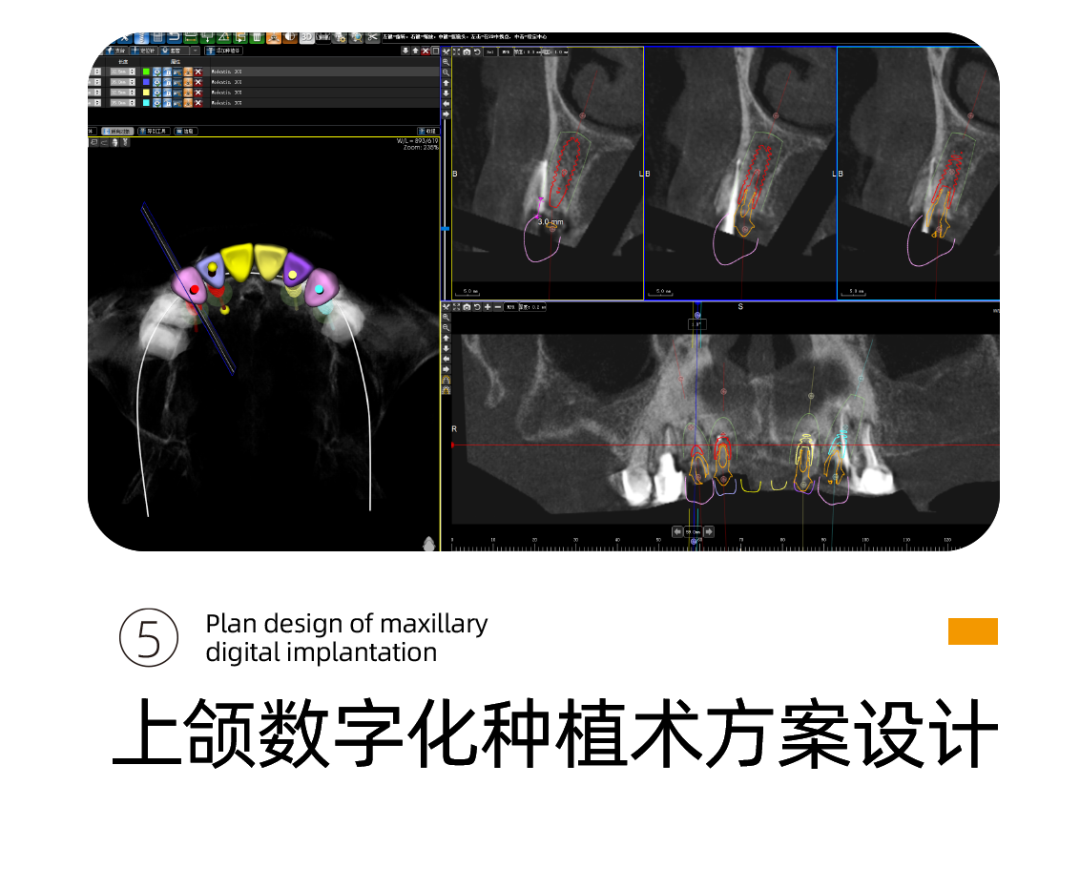
Task: Click the arch curve icon in panoramic sidebar
Action: [446, 379]
